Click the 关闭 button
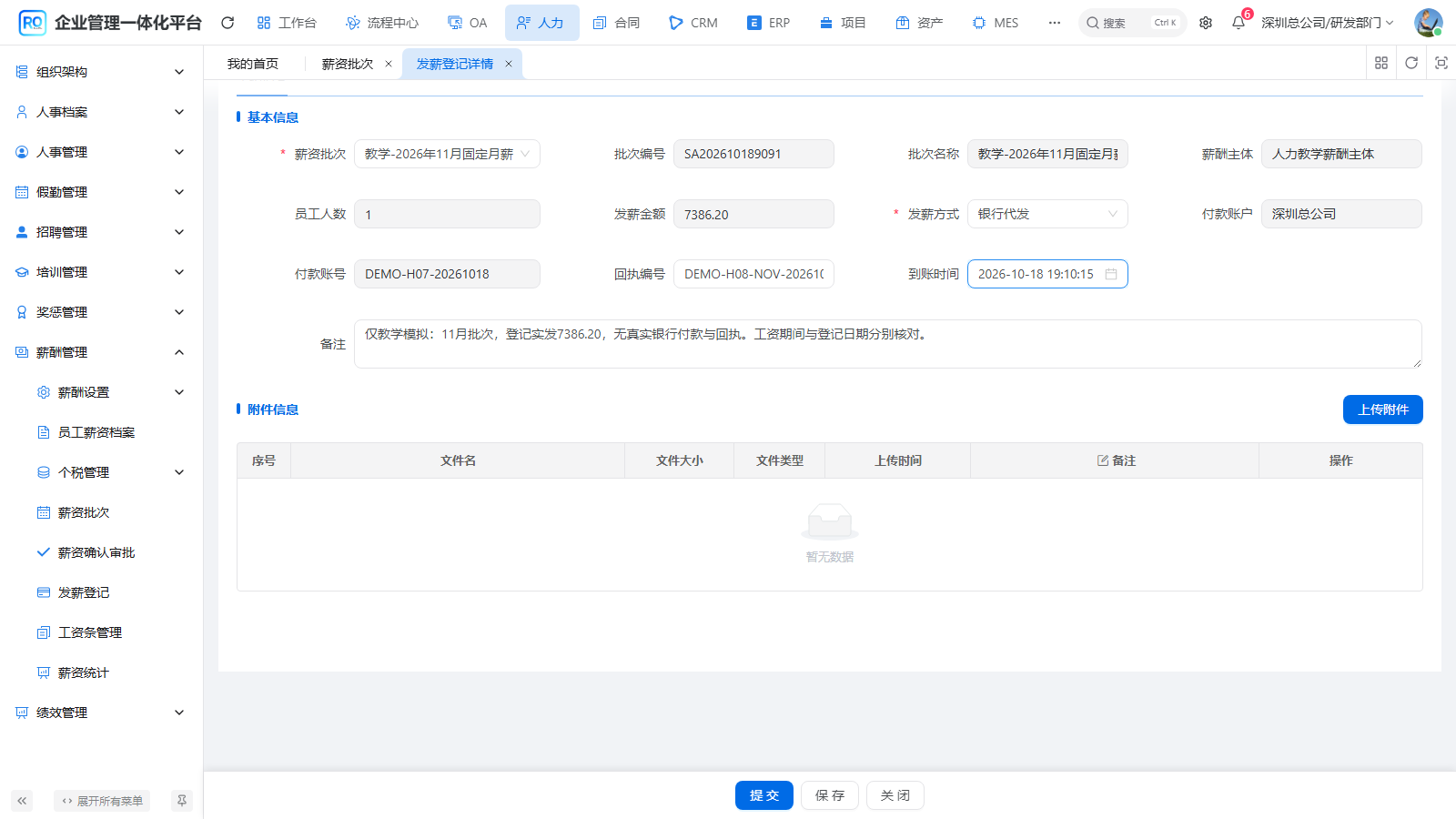Image resolution: width=1456 pixels, height=819 pixels. (895, 795)
